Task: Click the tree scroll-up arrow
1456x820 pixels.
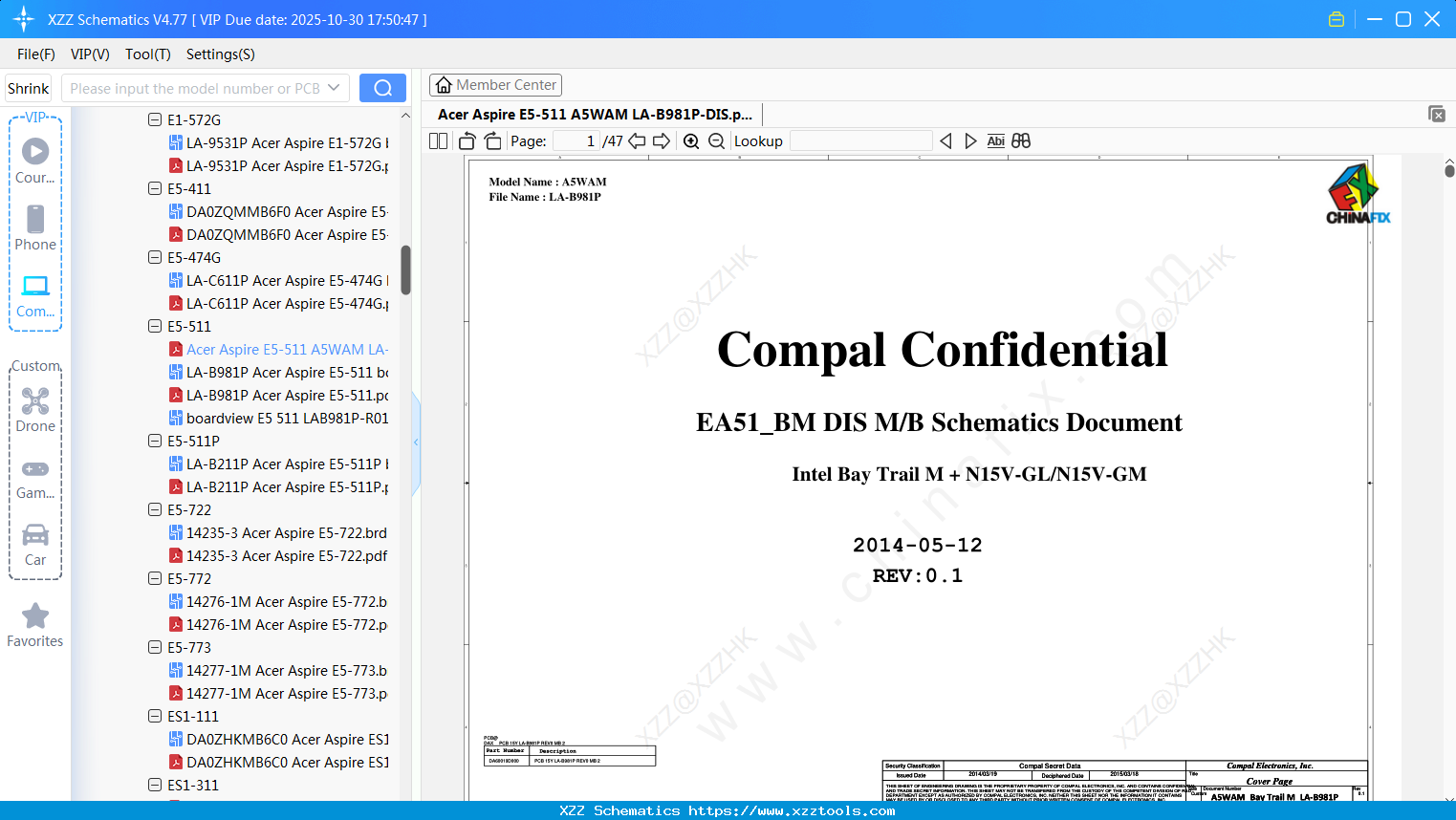Action: (405, 116)
